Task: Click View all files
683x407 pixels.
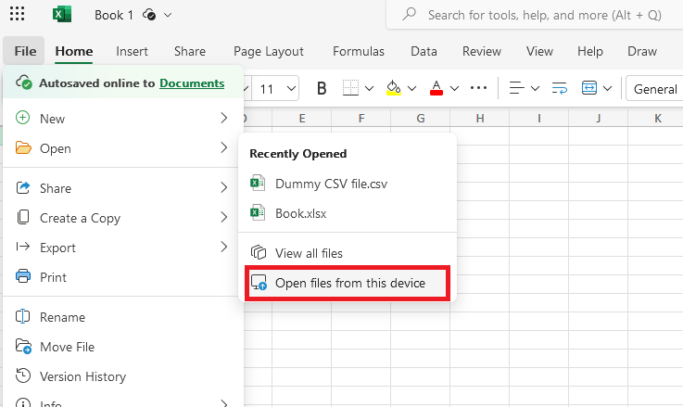Action: click(x=347, y=253)
